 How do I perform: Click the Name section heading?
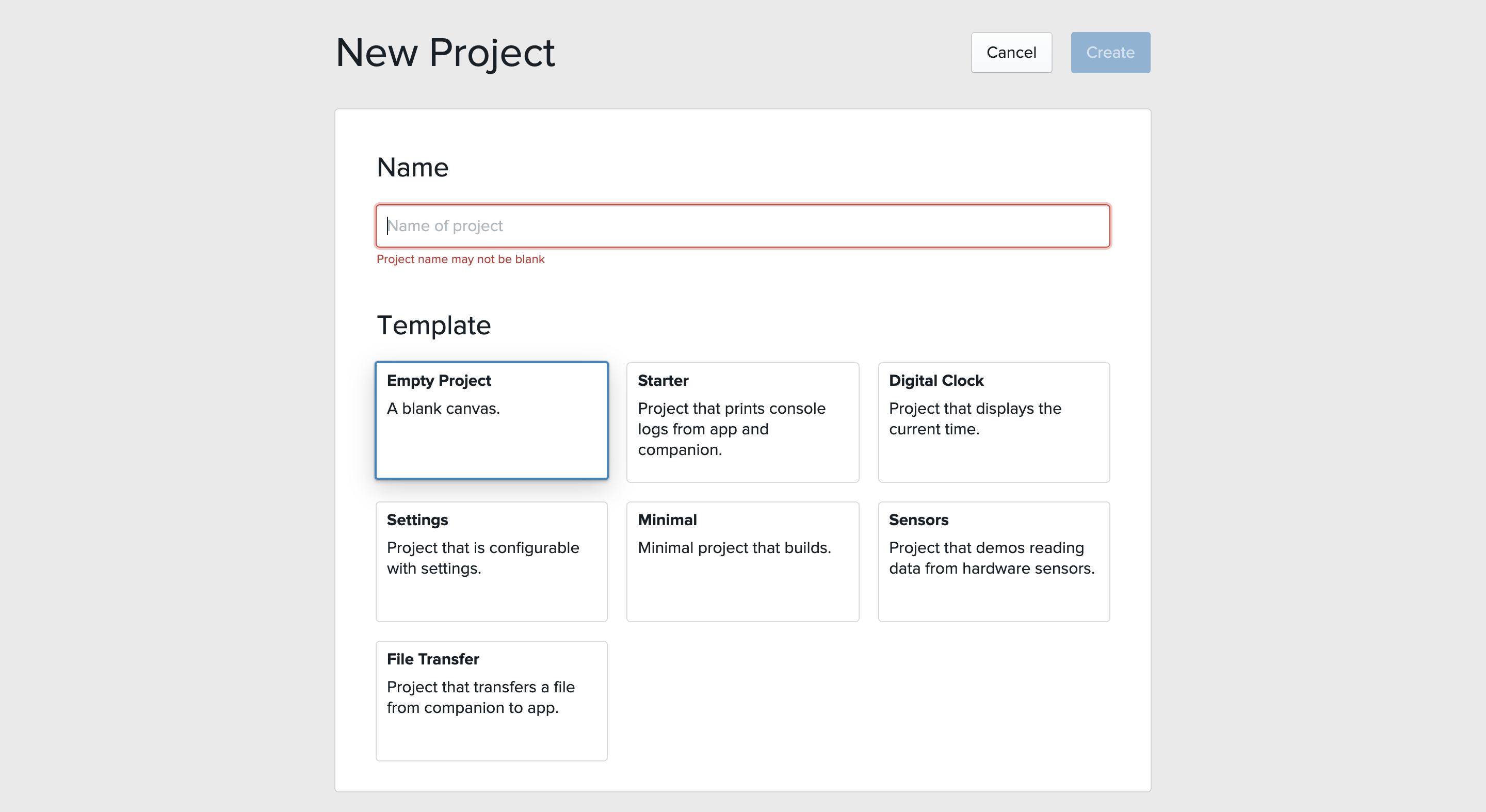tap(412, 168)
